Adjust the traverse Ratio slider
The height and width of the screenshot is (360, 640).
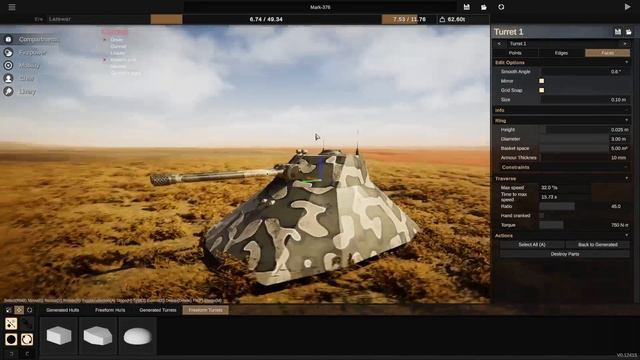[585, 206]
